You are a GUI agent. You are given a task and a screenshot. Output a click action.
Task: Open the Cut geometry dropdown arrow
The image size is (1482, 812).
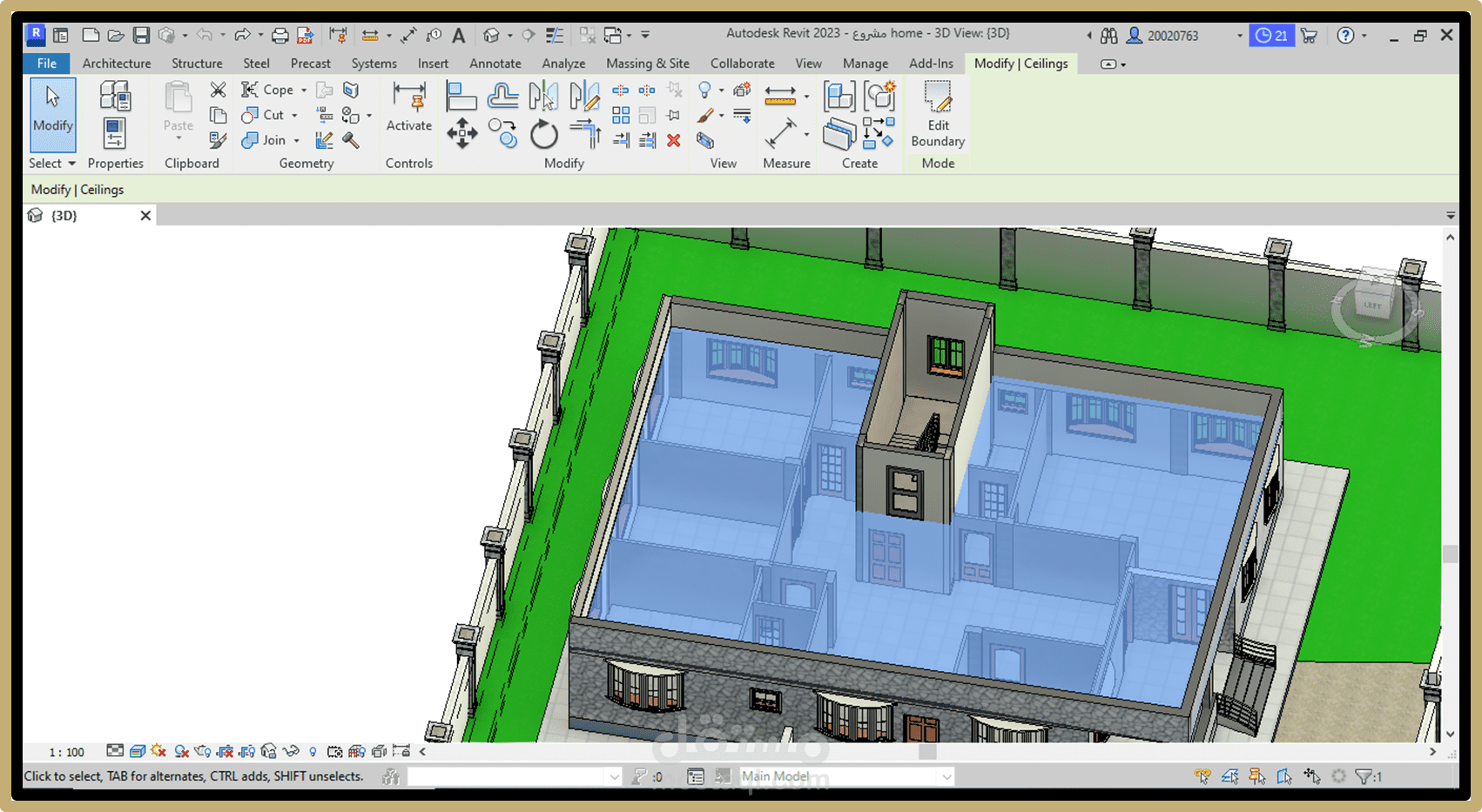point(294,116)
